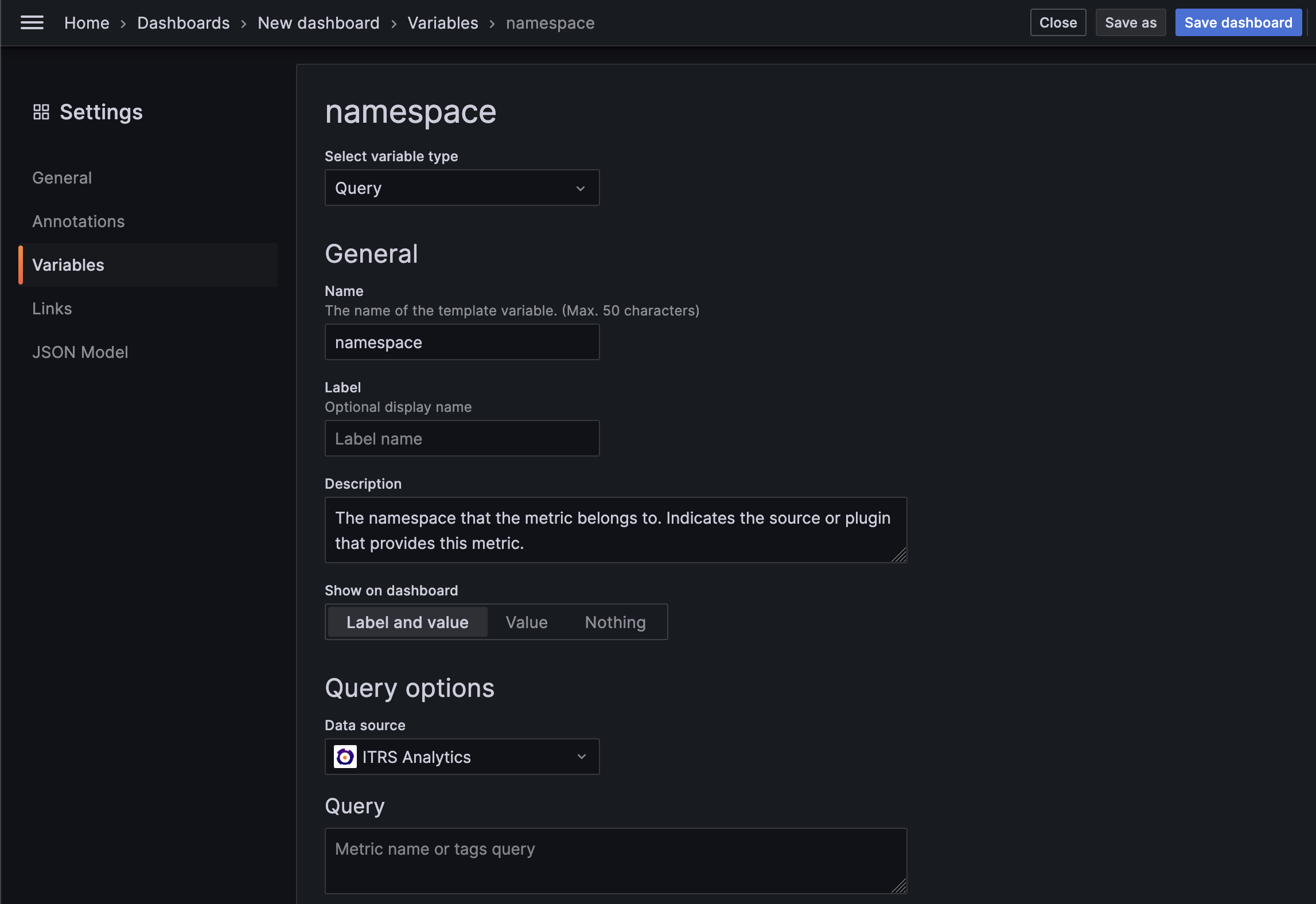Click the Save dashboard button
The width and height of the screenshot is (1316, 904).
(1238, 23)
